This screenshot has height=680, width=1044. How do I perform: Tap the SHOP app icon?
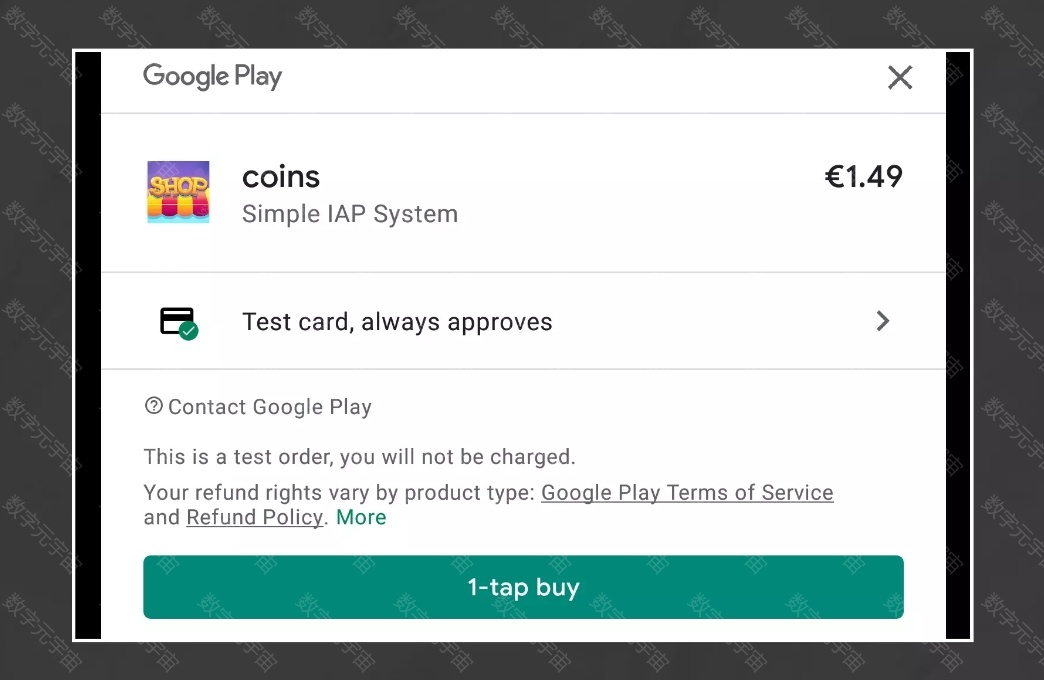tap(178, 192)
